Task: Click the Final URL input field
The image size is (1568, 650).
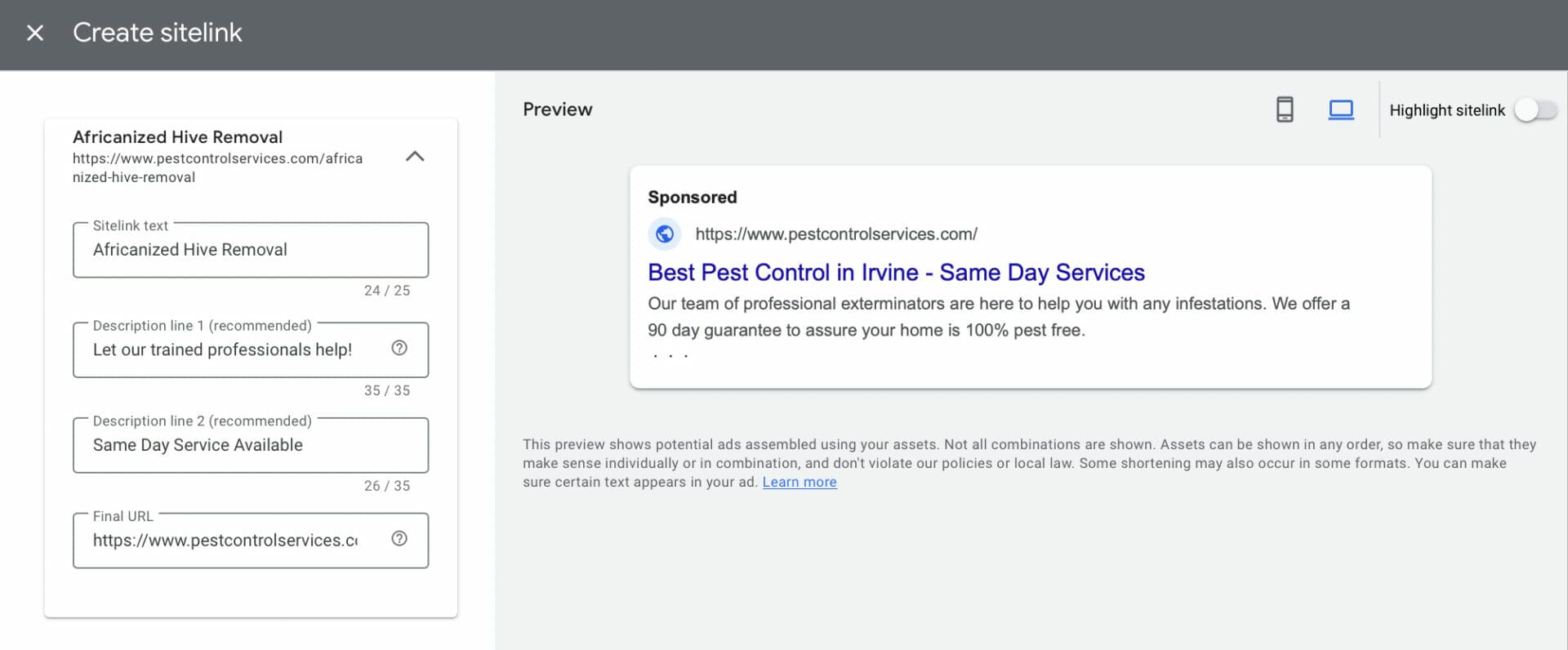Action: [225, 541]
